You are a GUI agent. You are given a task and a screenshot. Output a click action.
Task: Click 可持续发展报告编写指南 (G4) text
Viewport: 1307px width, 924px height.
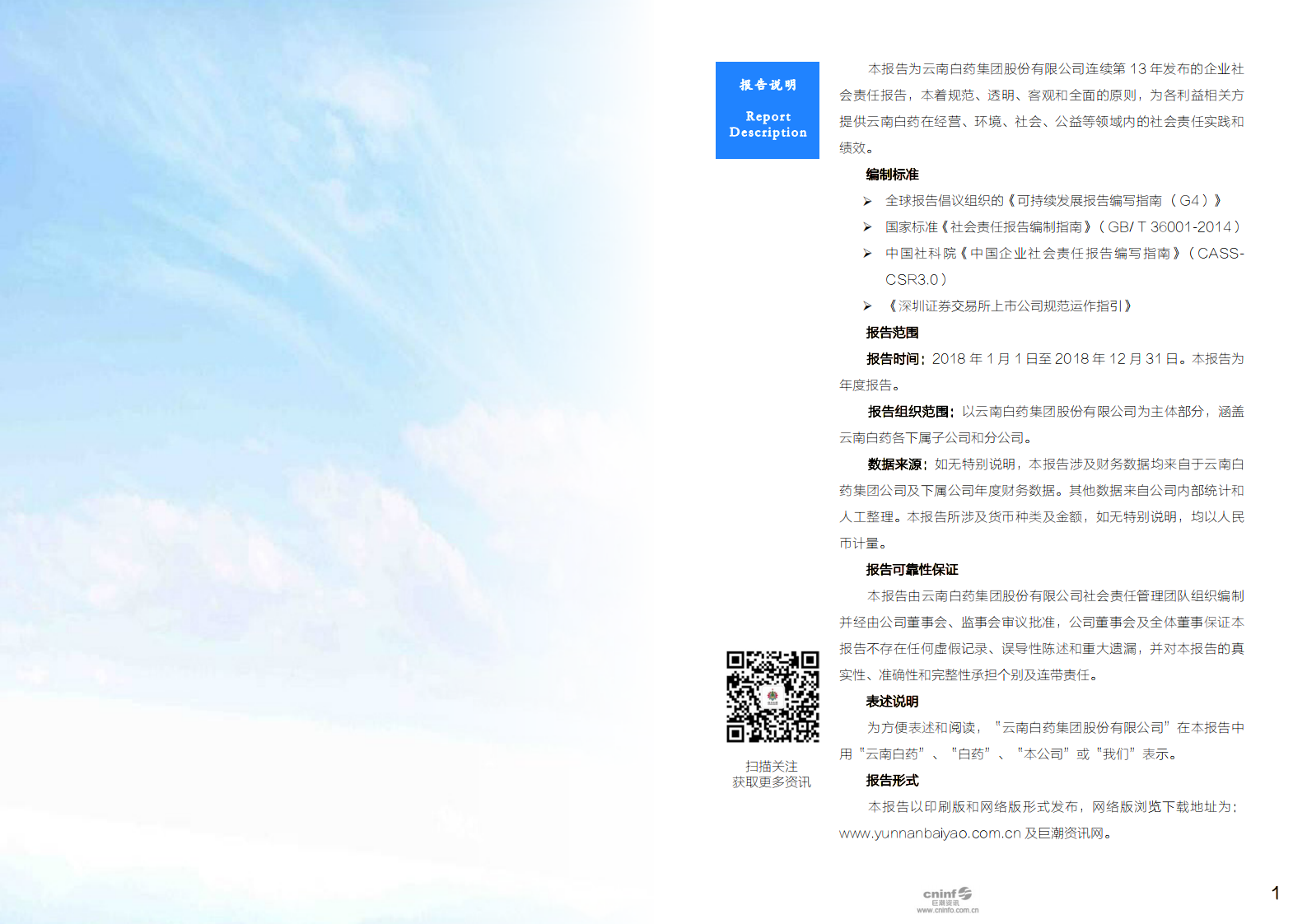[x=1114, y=201]
